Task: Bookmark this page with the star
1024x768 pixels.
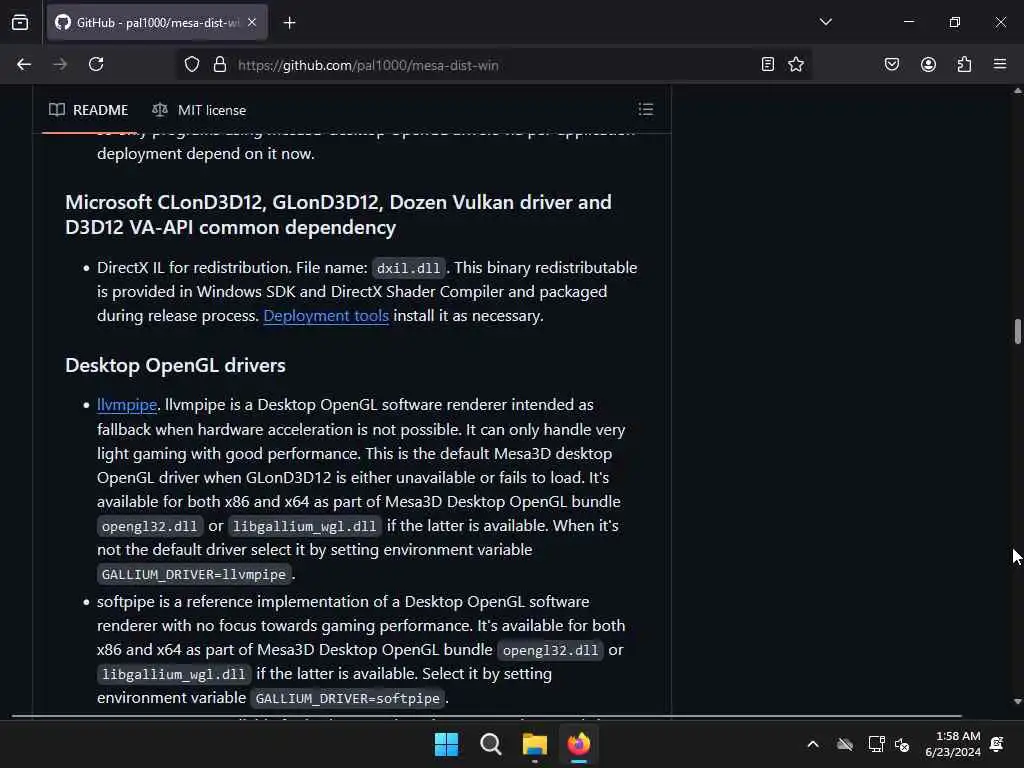Action: click(x=795, y=65)
